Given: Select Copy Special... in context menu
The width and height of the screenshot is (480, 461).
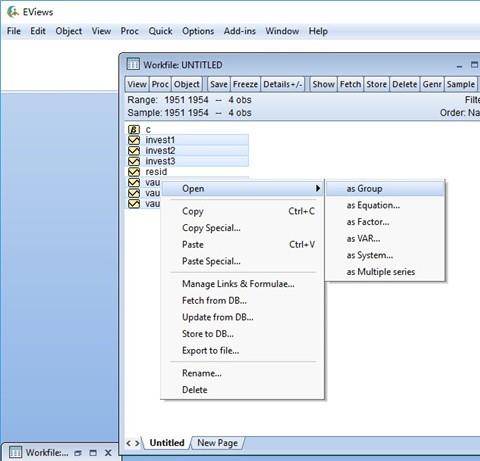Looking at the screenshot, I should click(242, 228).
